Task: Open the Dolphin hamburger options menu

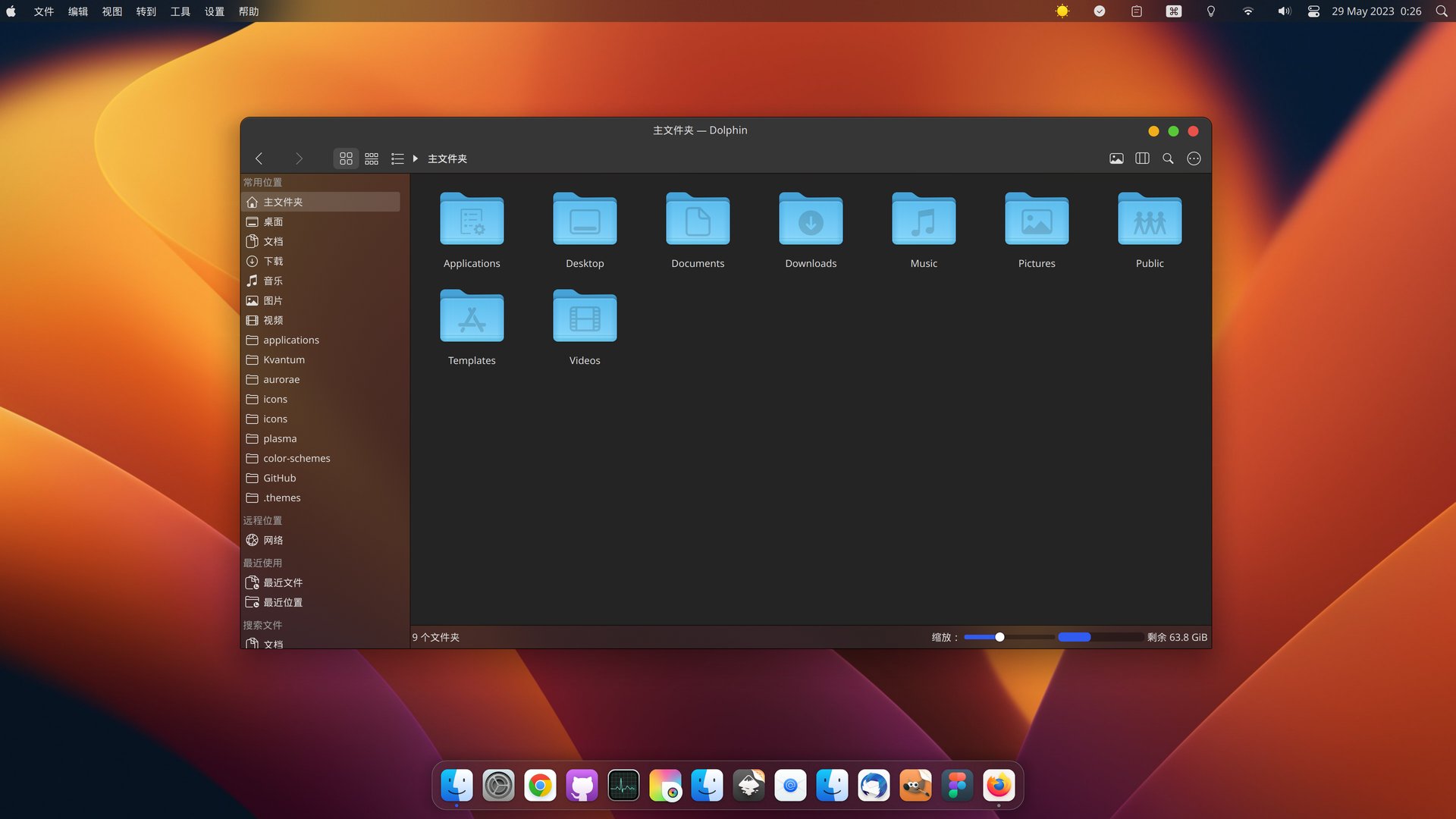Action: coord(1194,158)
